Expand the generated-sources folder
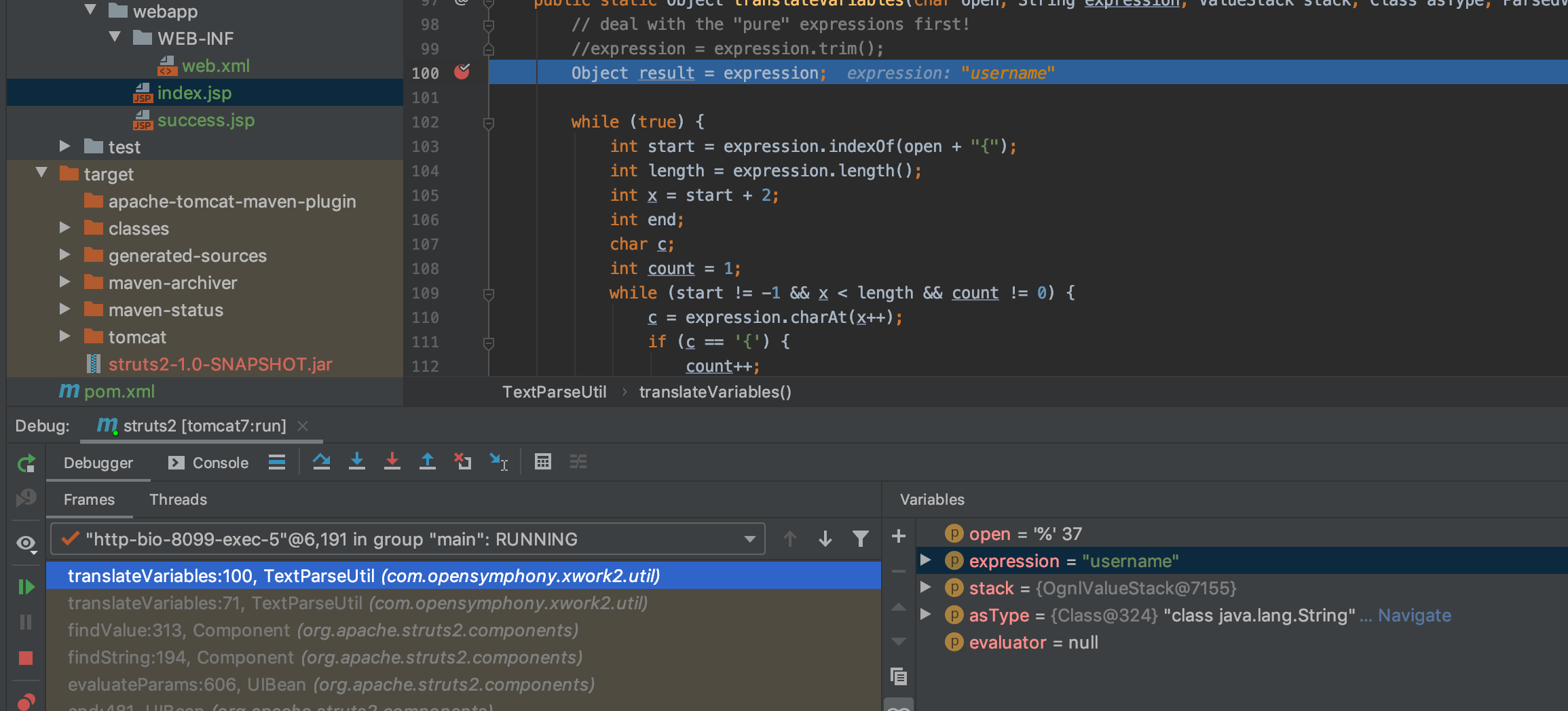1568x711 pixels. 64,254
